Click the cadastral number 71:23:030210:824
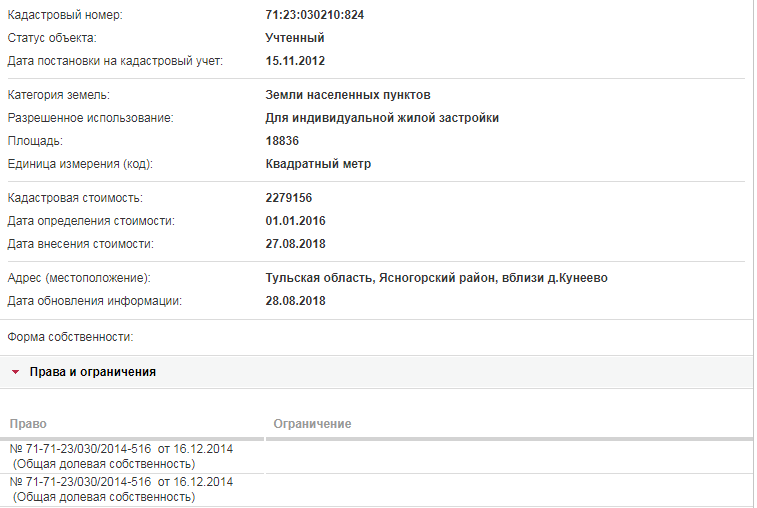The height and width of the screenshot is (508, 757). [314, 15]
